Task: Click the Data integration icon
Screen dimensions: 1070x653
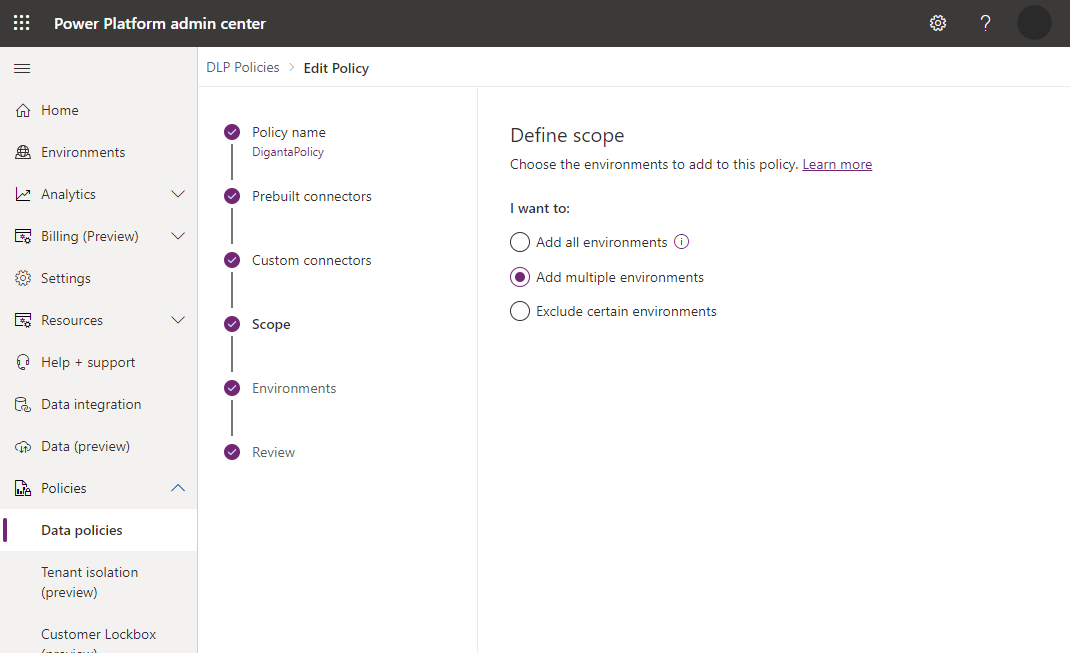Action: [23, 405]
